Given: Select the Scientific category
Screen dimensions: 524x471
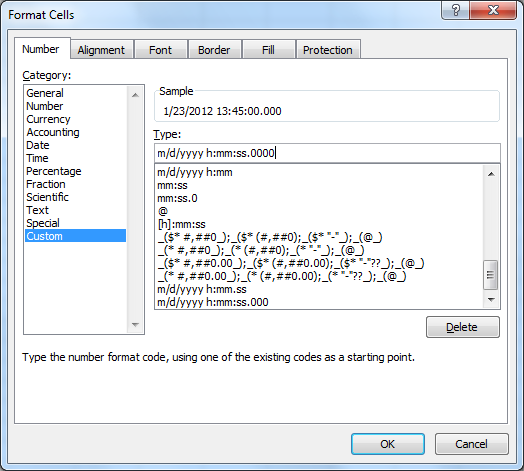Looking at the screenshot, I should click(47, 197).
